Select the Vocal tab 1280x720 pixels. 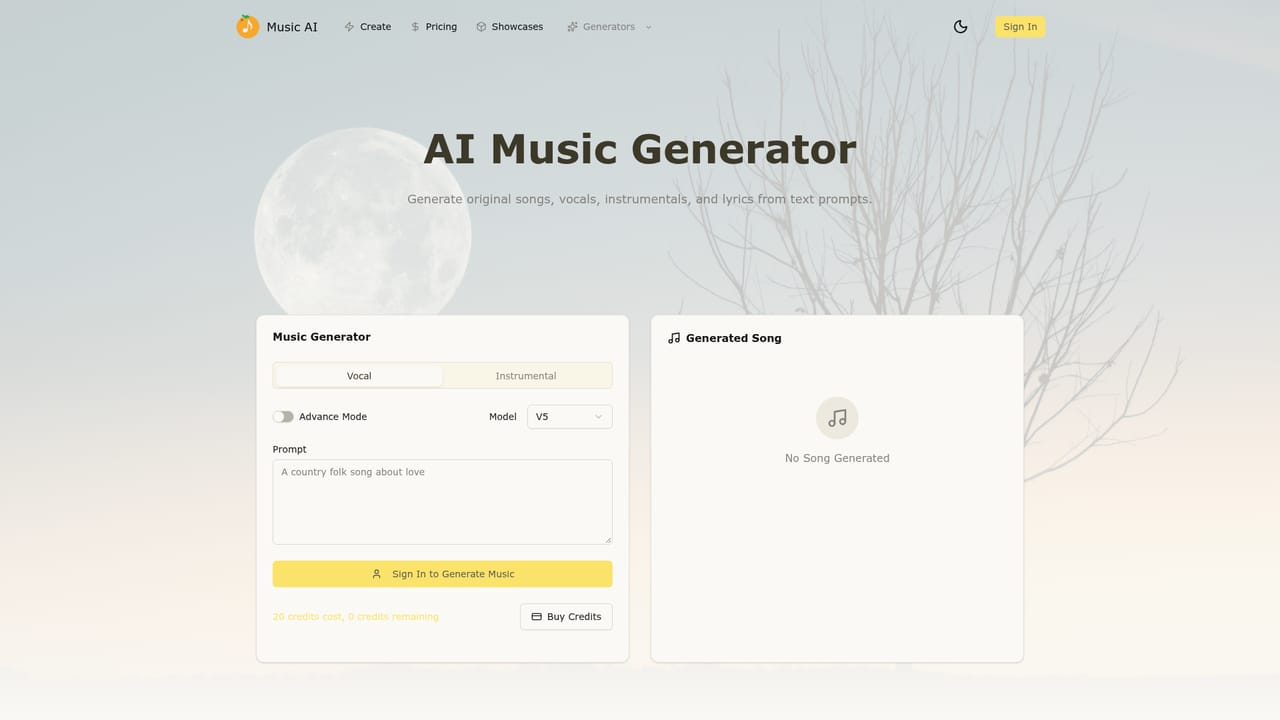coord(359,376)
